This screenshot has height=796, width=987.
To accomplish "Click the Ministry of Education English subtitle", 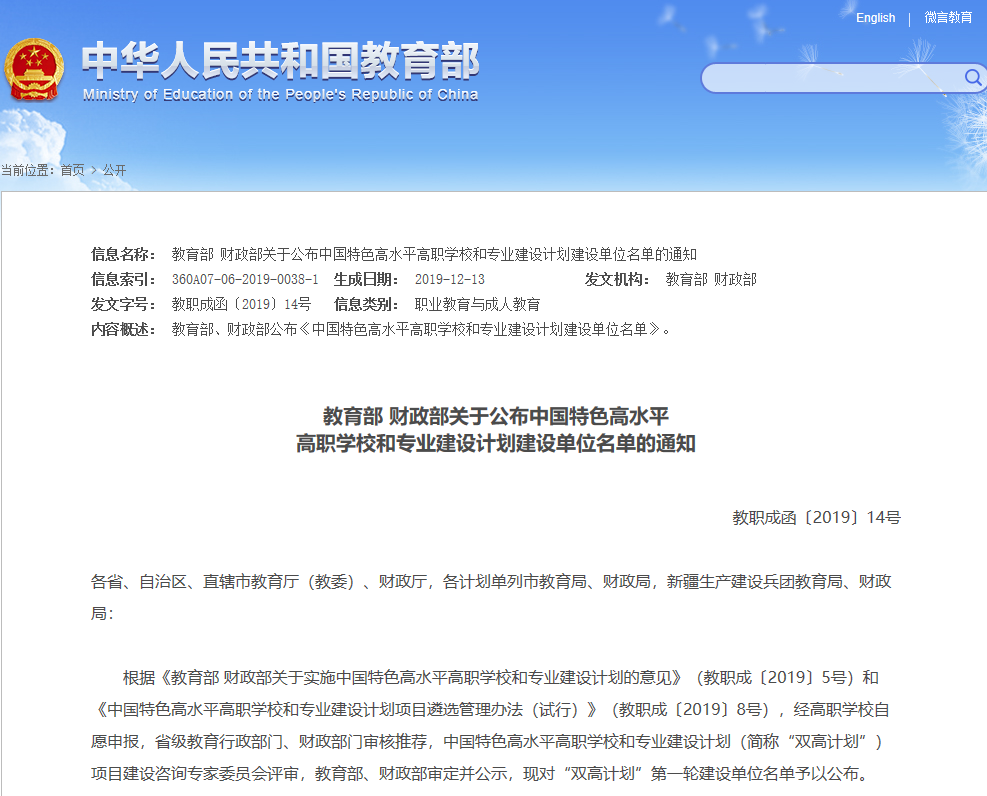I will pyautogui.click(x=280, y=95).
